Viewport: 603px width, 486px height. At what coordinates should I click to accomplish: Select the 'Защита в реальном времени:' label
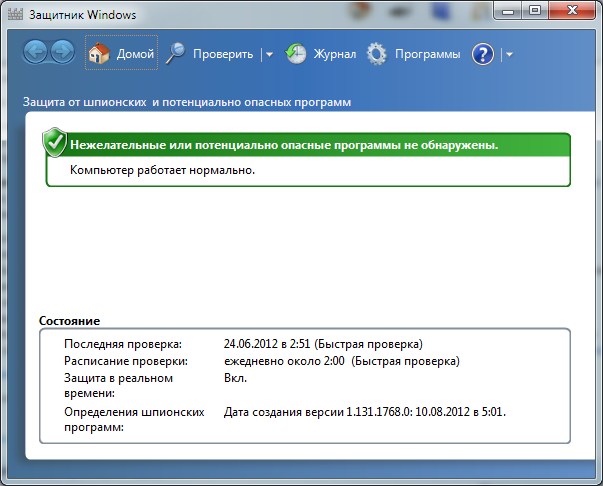(x=118, y=386)
